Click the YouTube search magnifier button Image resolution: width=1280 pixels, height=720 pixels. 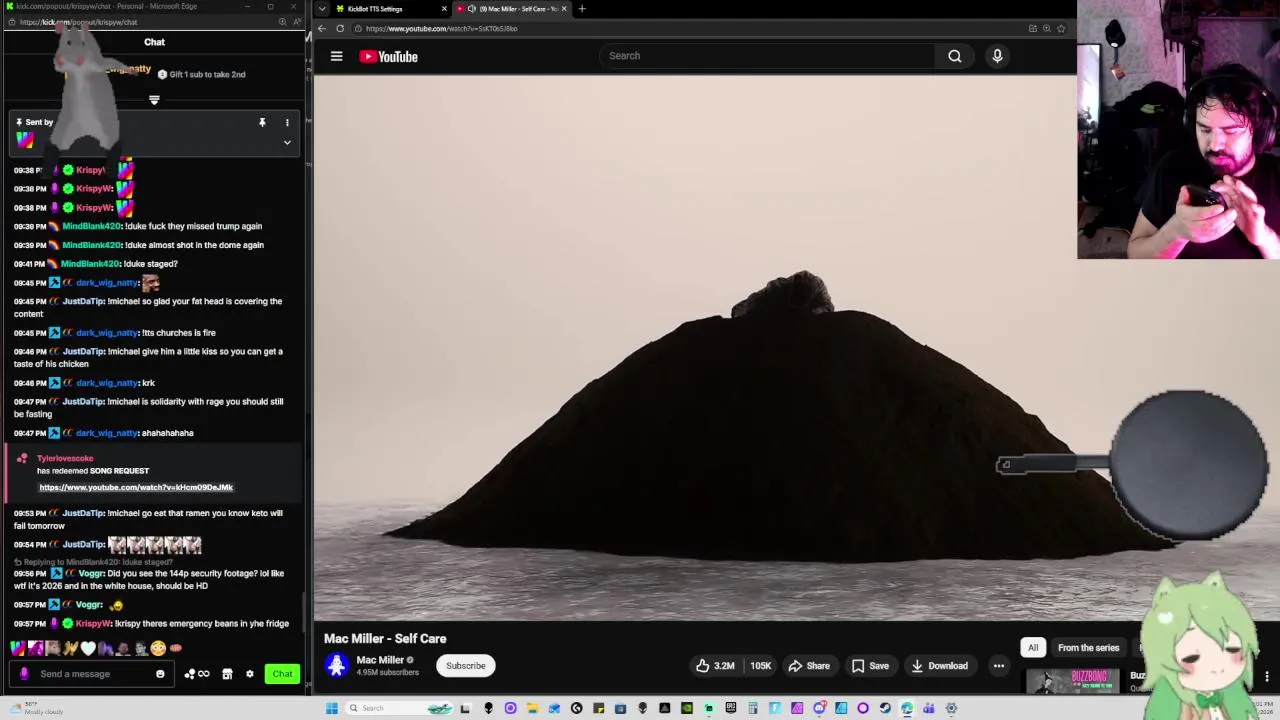point(955,56)
